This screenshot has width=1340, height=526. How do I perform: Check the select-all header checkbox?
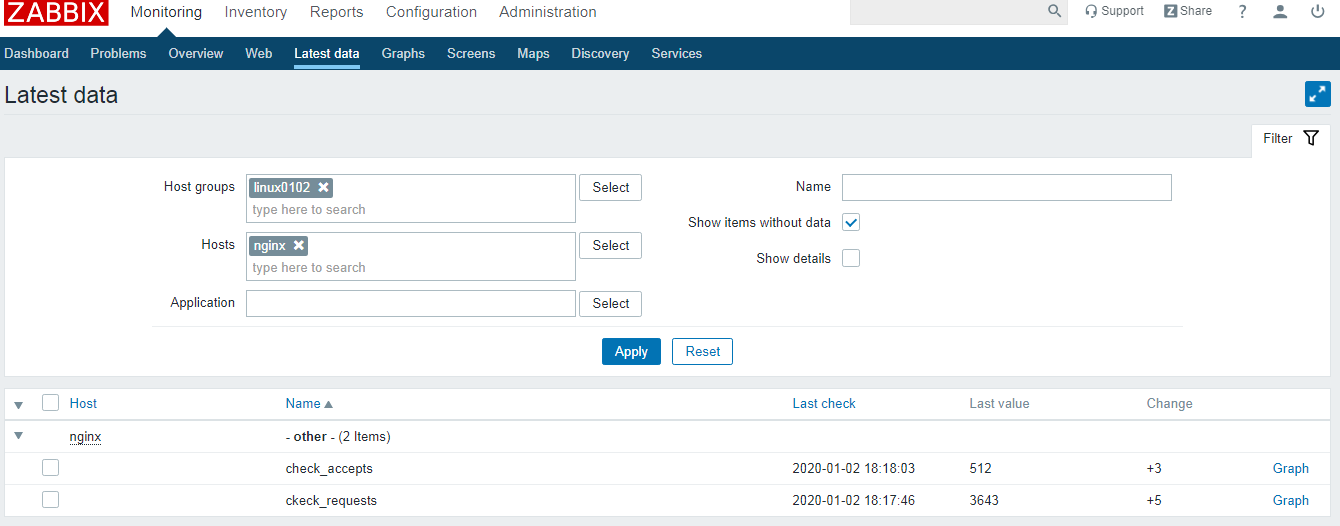coord(50,403)
